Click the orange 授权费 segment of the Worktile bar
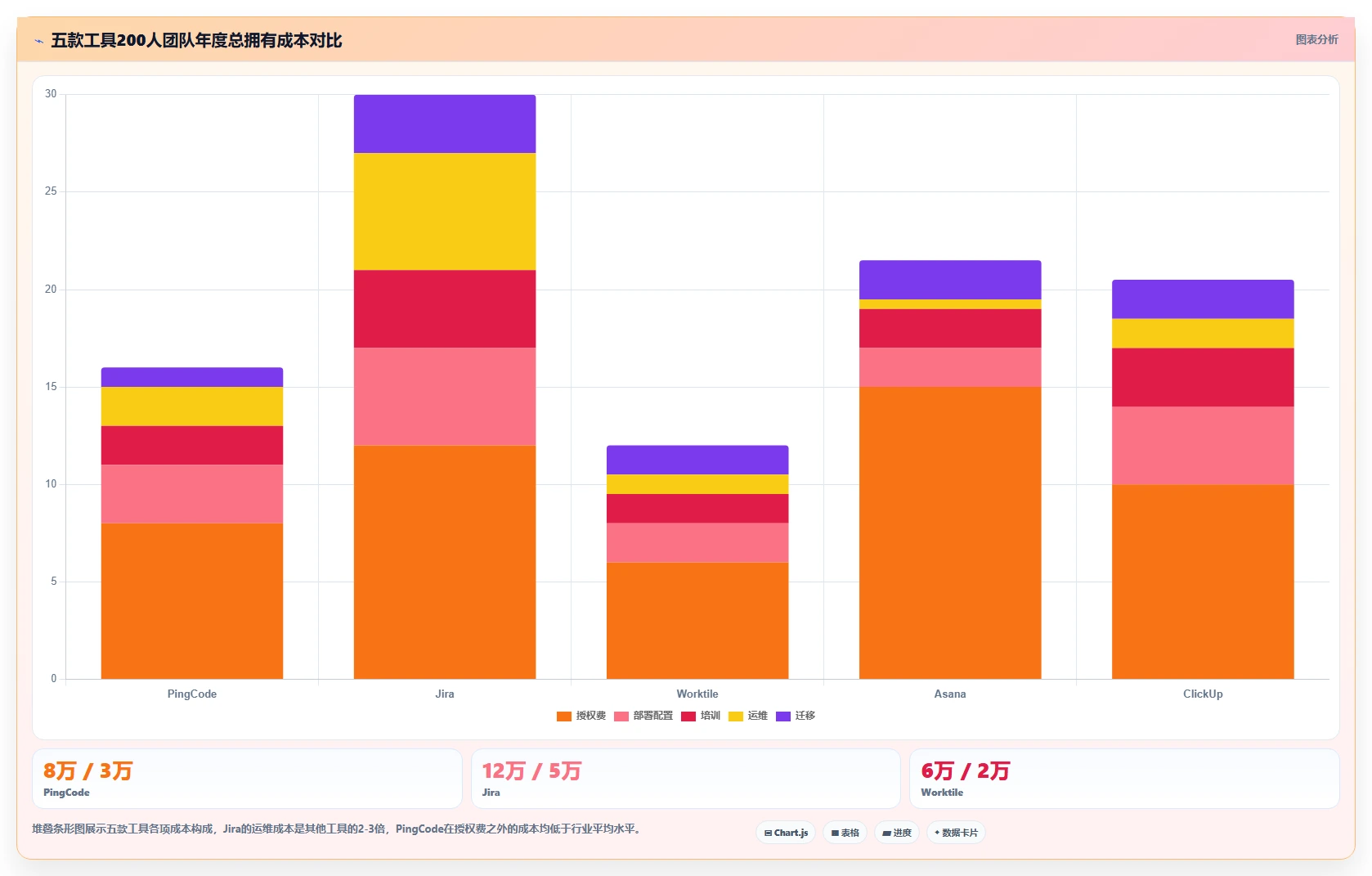The width and height of the screenshot is (1372, 876). [x=697, y=621]
